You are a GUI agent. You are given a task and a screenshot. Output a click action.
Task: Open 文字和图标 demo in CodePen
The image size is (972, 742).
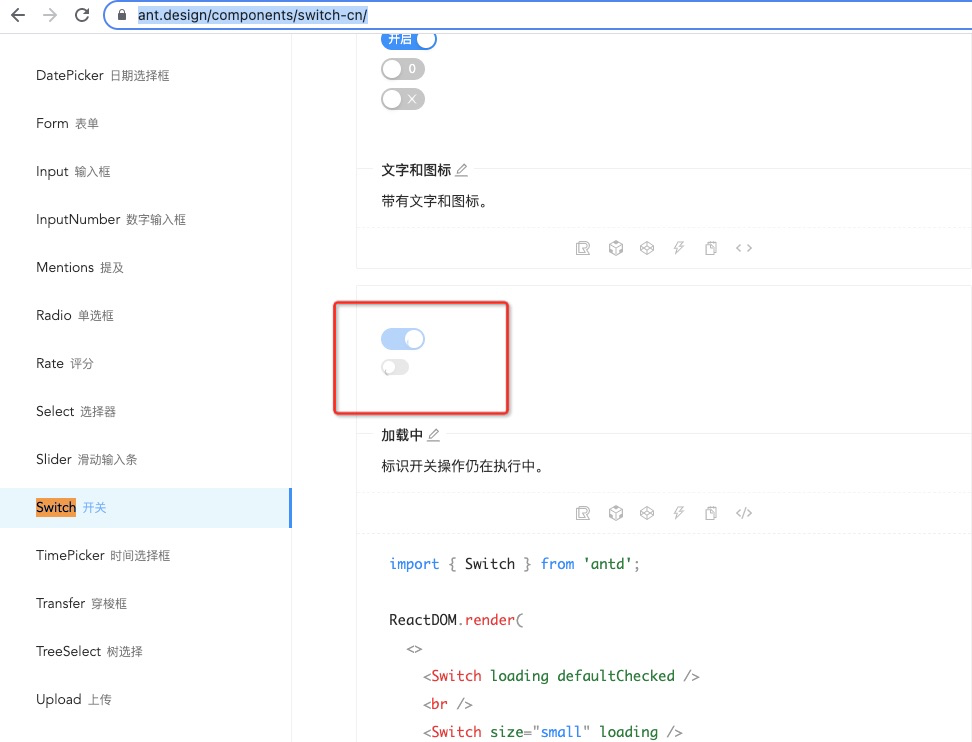[647, 249]
